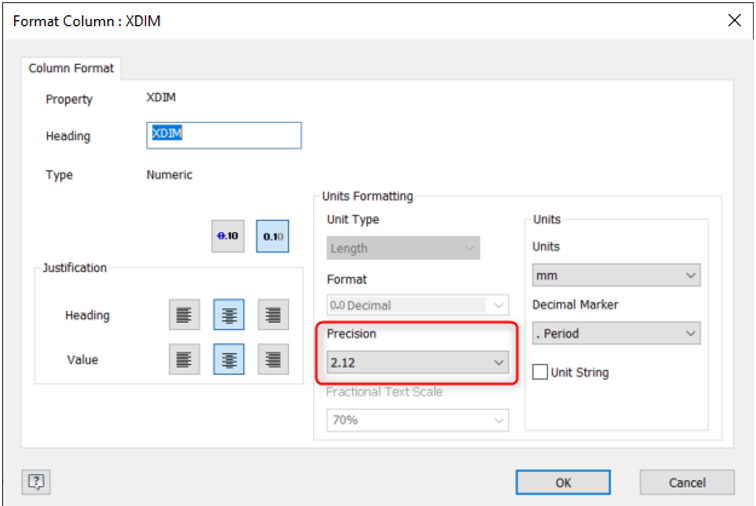Right-justify the Heading text
756x506 pixels.
273,315
